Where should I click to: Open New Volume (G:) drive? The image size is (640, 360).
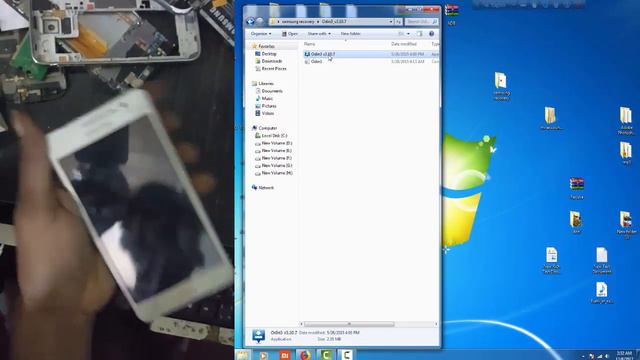pos(276,165)
